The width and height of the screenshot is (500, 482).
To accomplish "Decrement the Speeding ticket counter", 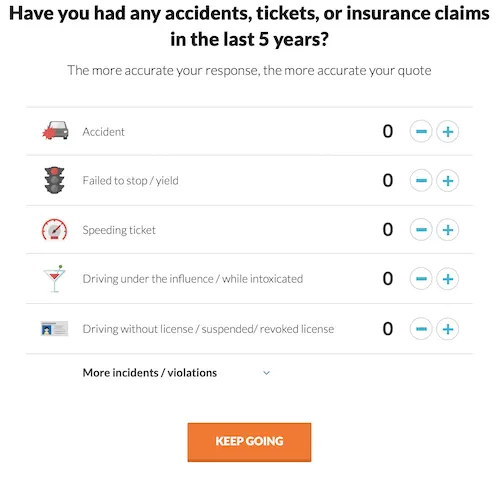I will (x=421, y=230).
